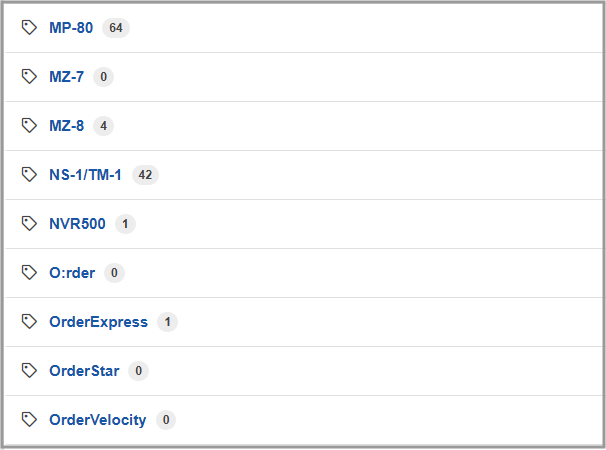Click the 64 count badge next to MP-80
The height and width of the screenshot is (450, 606).
point(116,28)
